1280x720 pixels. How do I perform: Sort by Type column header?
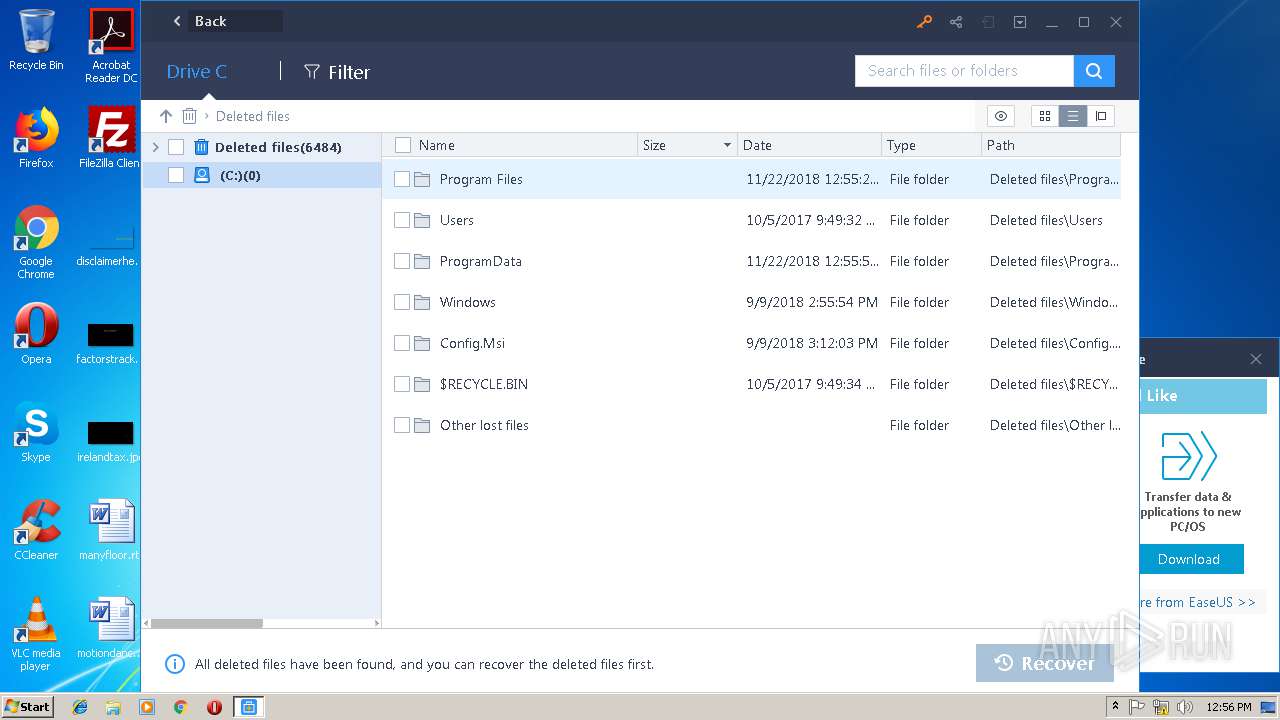pos(901,145)
